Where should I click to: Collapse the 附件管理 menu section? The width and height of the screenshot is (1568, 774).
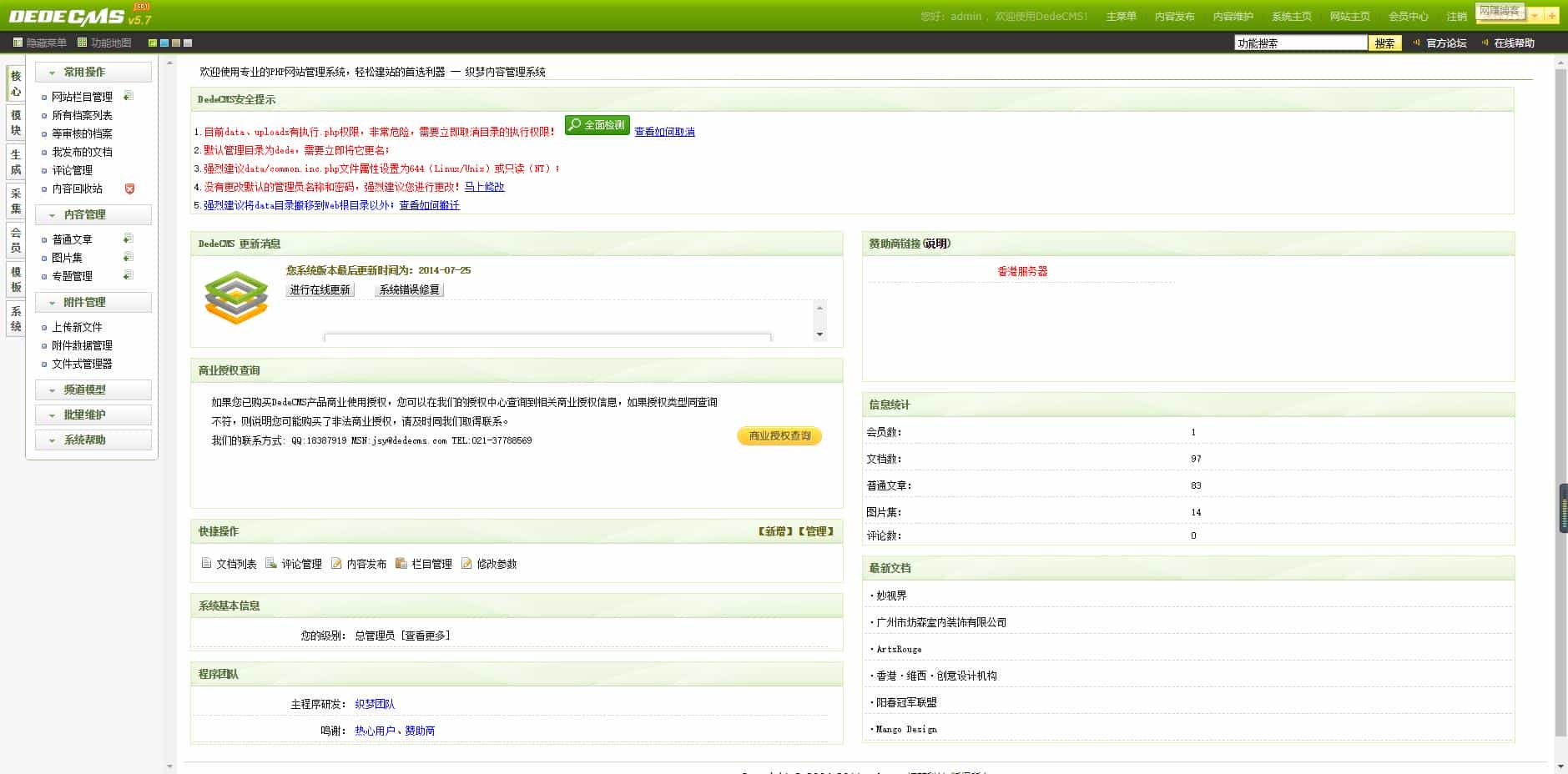pyautogui.click(x=93, y=302)
